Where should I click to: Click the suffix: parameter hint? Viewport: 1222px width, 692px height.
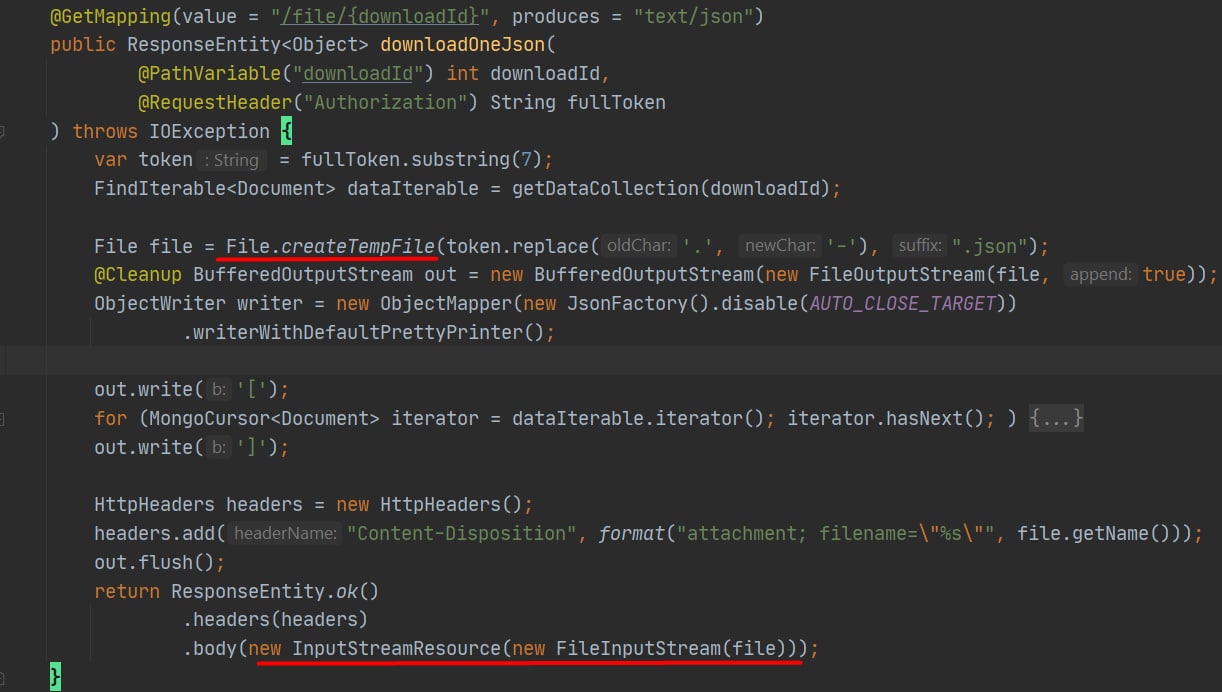(918, 246)
